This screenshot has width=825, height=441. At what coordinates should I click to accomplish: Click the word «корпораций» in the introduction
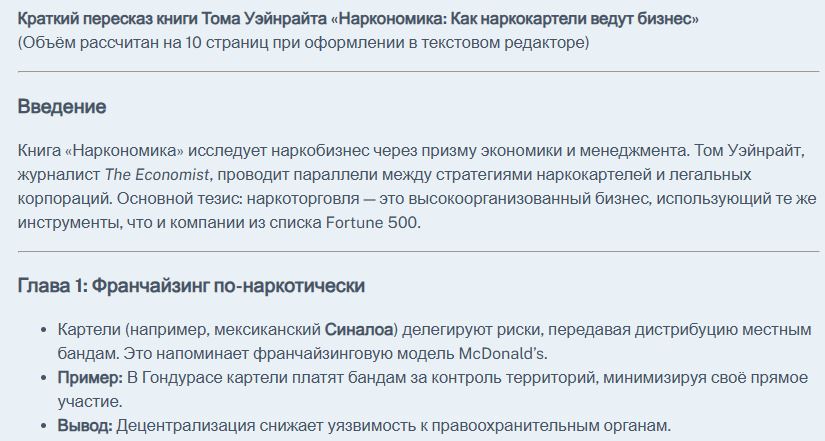[x=63, y=199]
